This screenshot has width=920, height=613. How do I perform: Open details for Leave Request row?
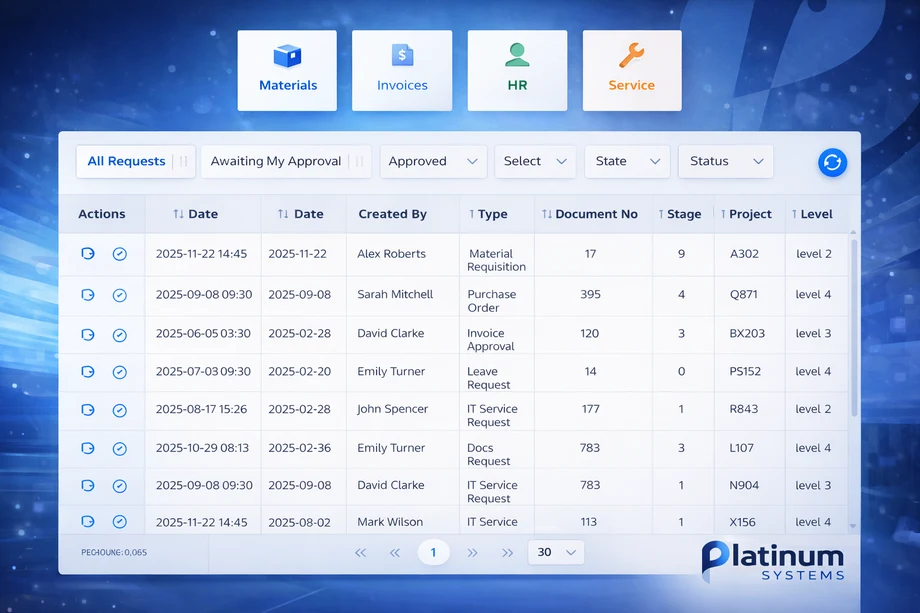tap(87, 371)
